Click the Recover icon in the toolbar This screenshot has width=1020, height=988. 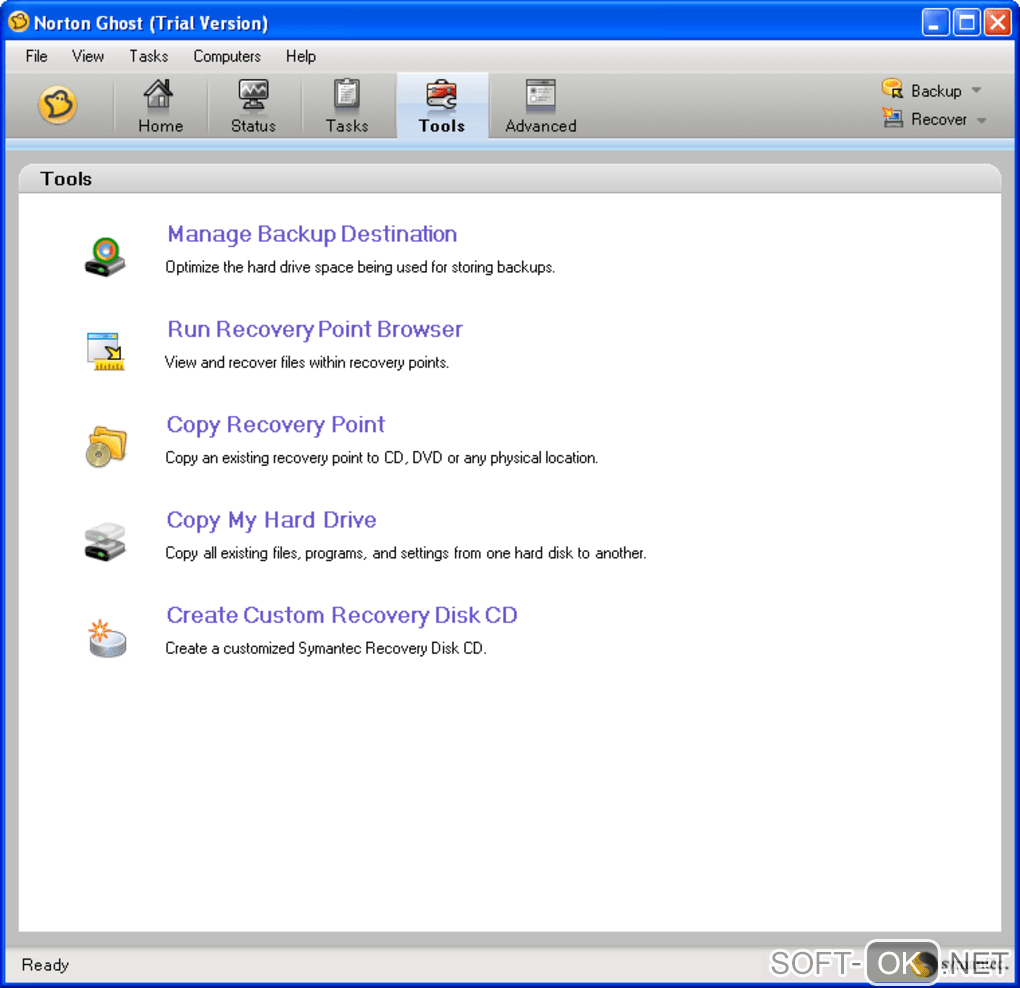[x=892, y=118]
